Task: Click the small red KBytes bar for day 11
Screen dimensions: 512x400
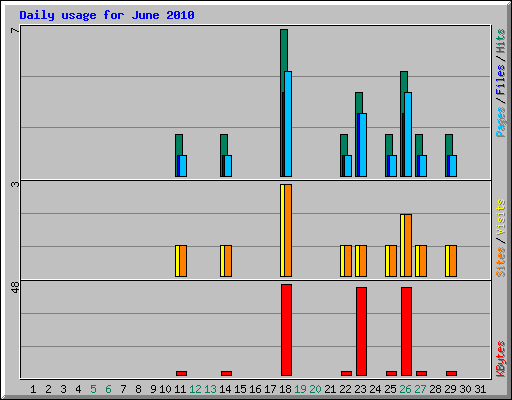Action: [181, 373]
